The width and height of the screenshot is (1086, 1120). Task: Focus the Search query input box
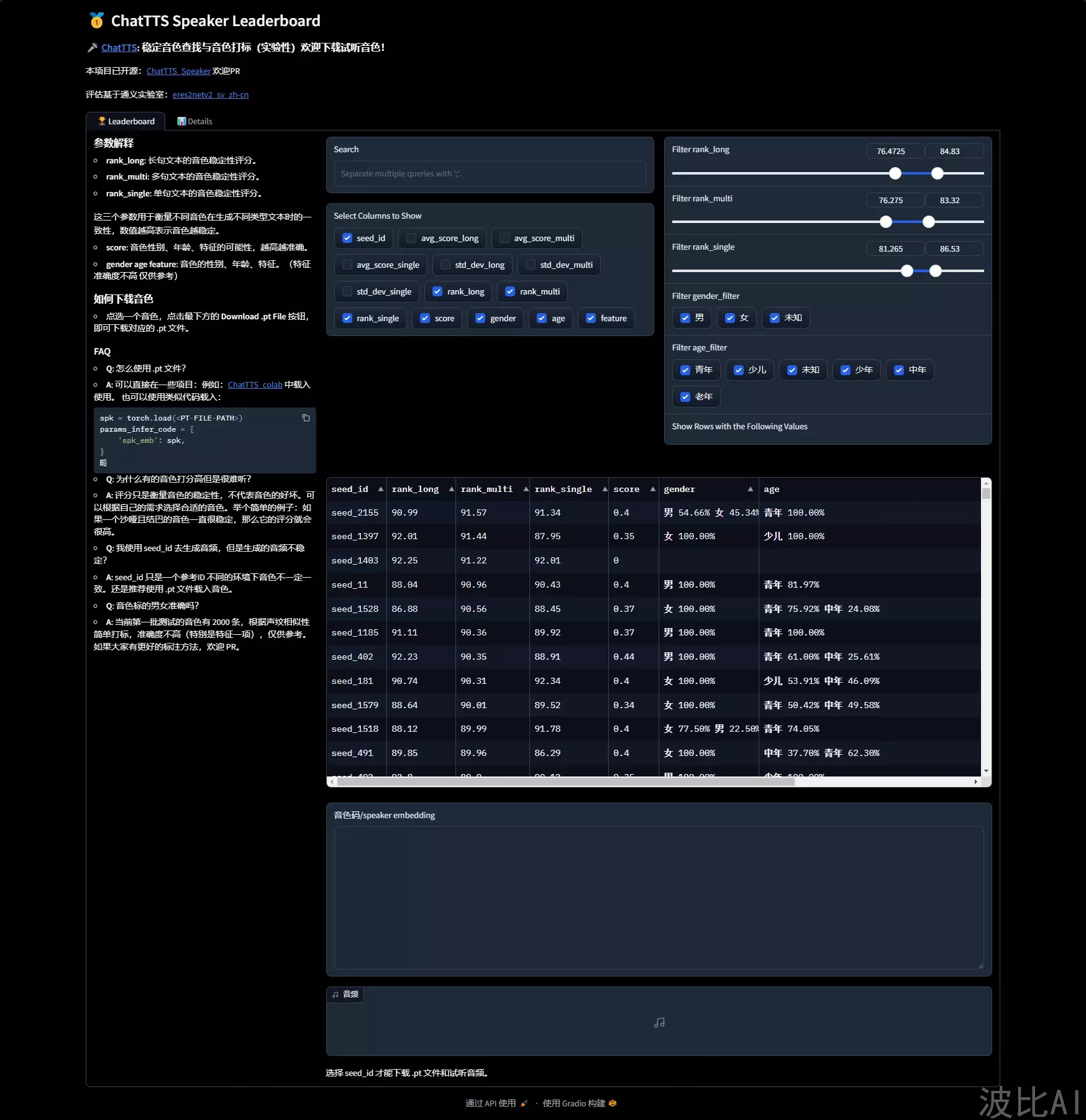(x=490, y=174)
